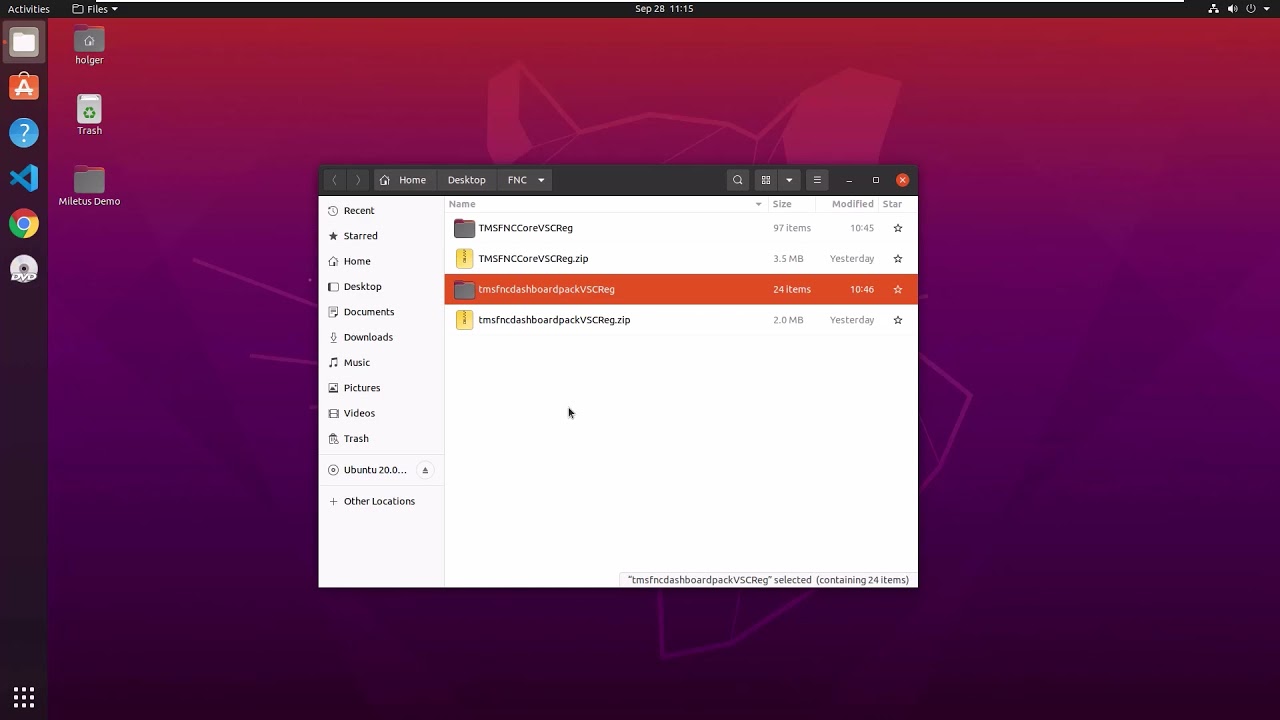This screenshot has height=720, width=1280.
Task: Open the Files icon in the dock
Action: click(x=24, y=42)
